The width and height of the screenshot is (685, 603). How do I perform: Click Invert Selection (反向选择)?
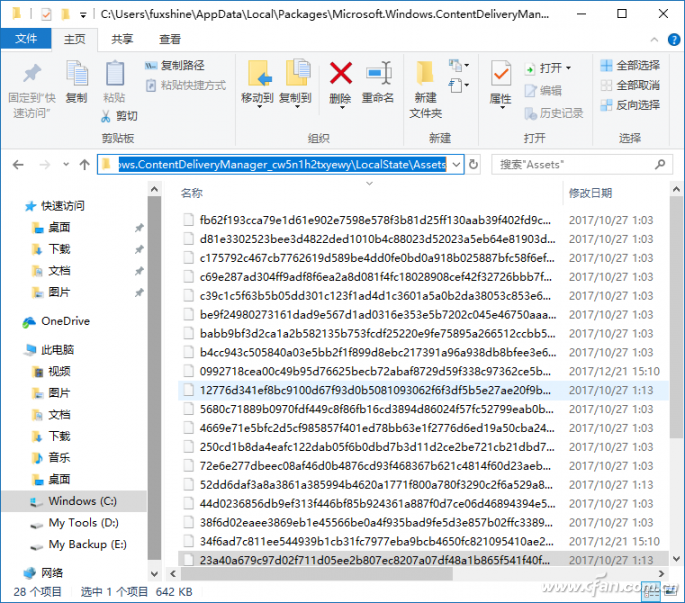point(630,105)
